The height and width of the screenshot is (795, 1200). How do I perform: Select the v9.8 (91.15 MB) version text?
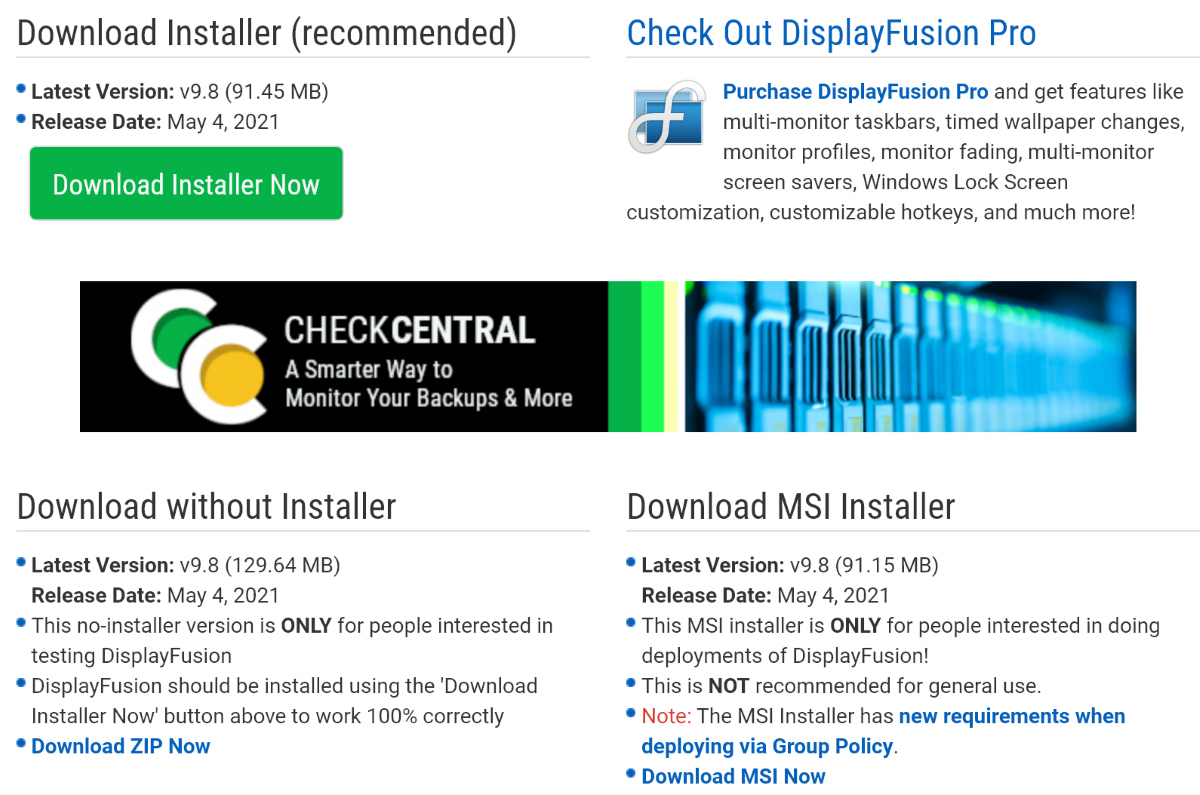click(864, 565)
